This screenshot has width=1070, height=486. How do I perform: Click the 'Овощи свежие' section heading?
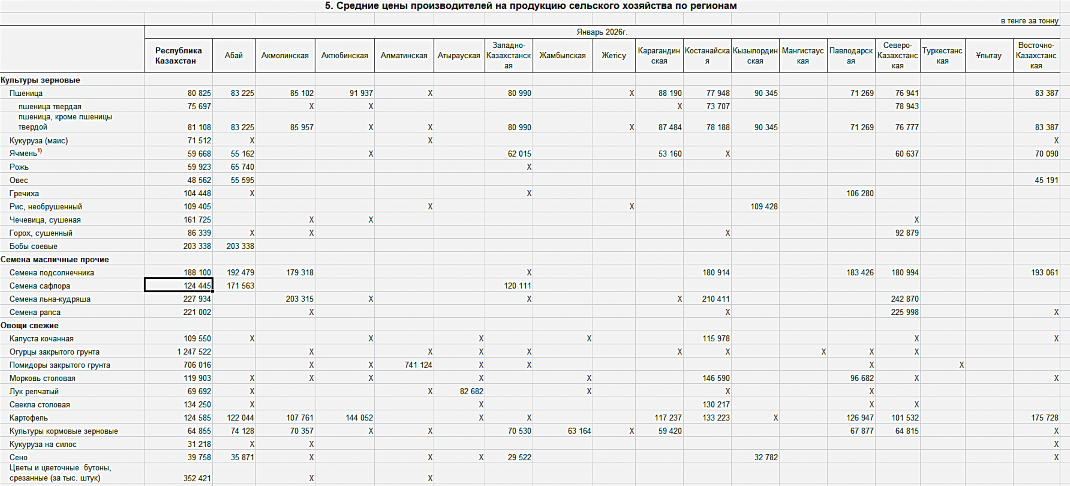click(30, 325)
